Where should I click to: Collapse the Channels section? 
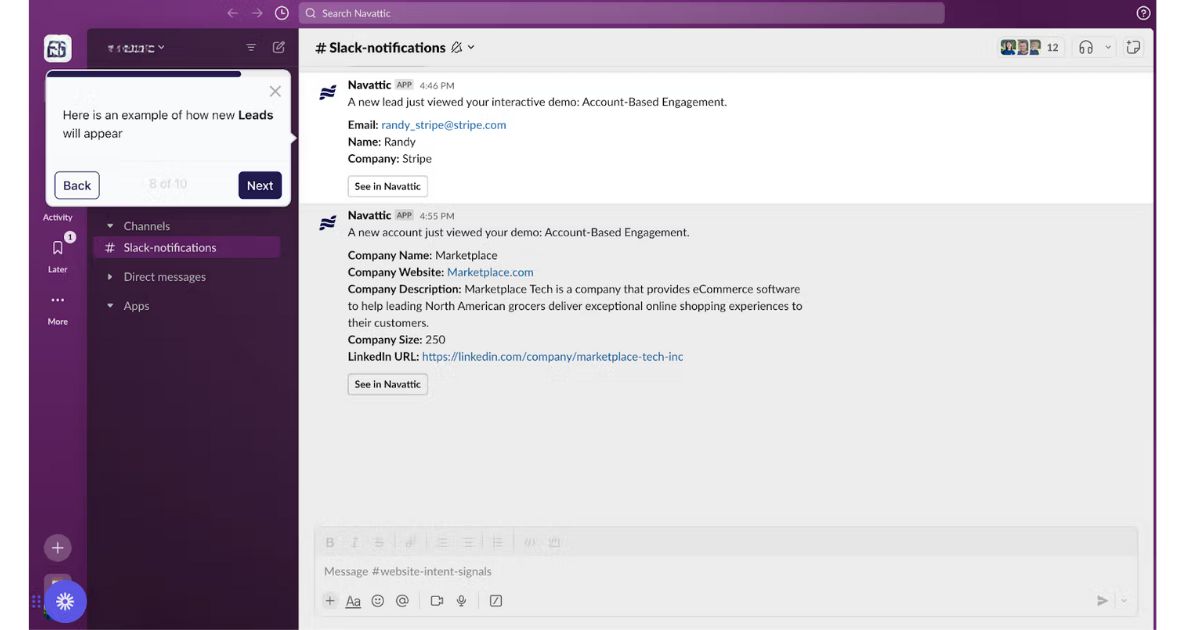[110, 226]
